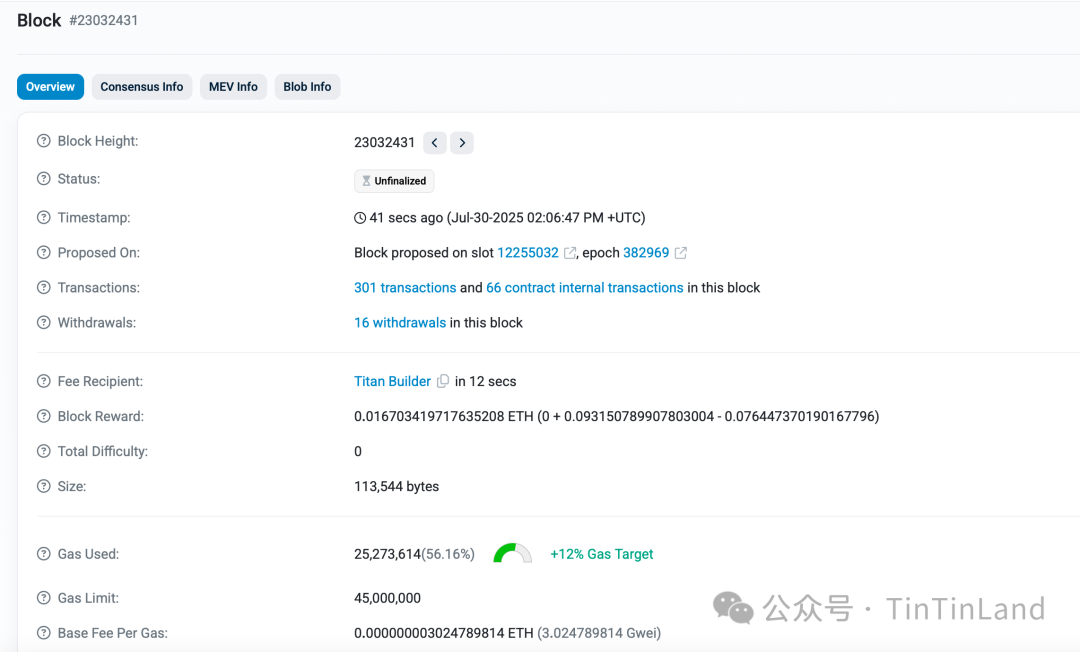
Task: Click the help icon beside Status
Action: click(43, 179)
